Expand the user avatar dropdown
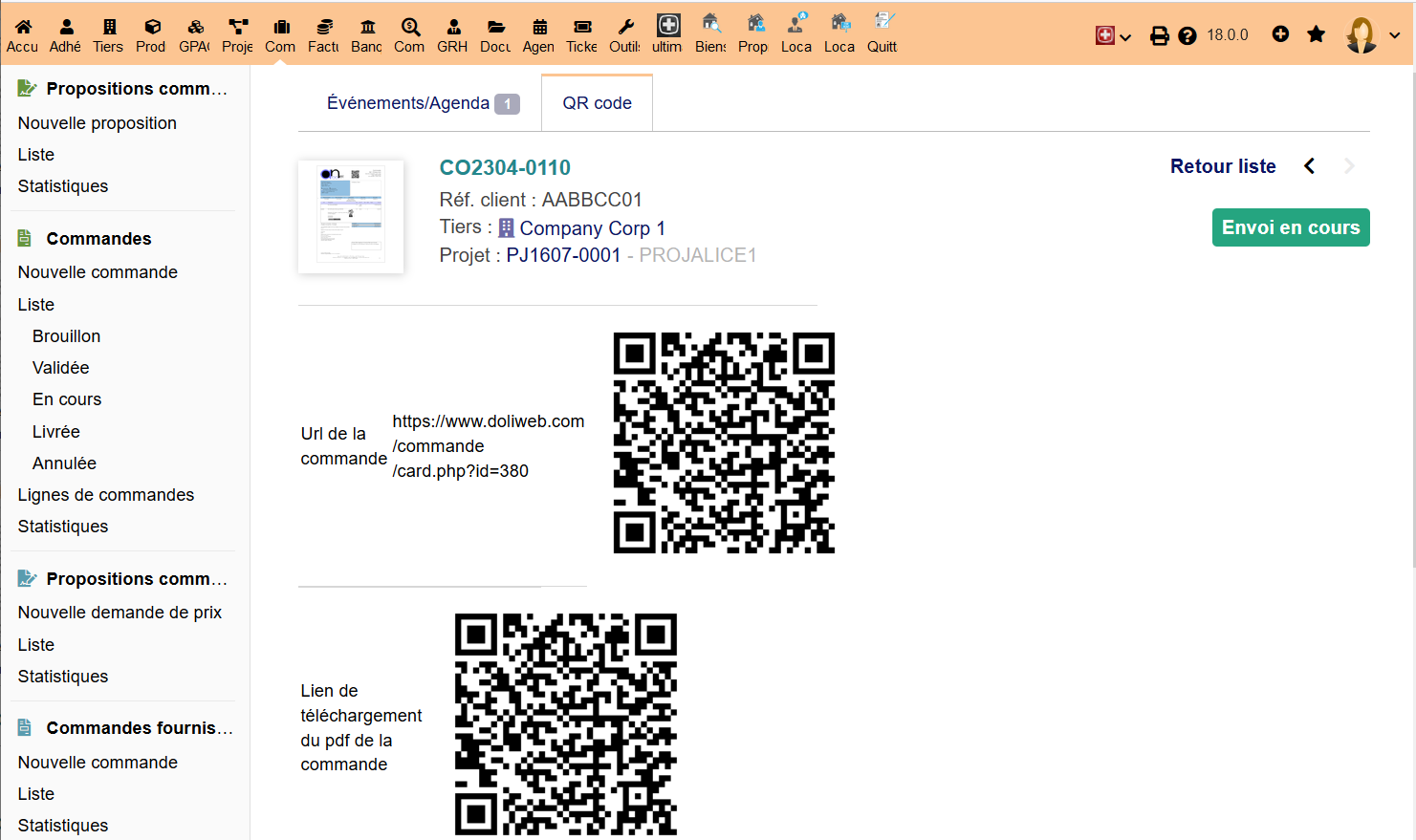Image resolution: width=1416 pixels, height=840 pixels. [1372, 35]
